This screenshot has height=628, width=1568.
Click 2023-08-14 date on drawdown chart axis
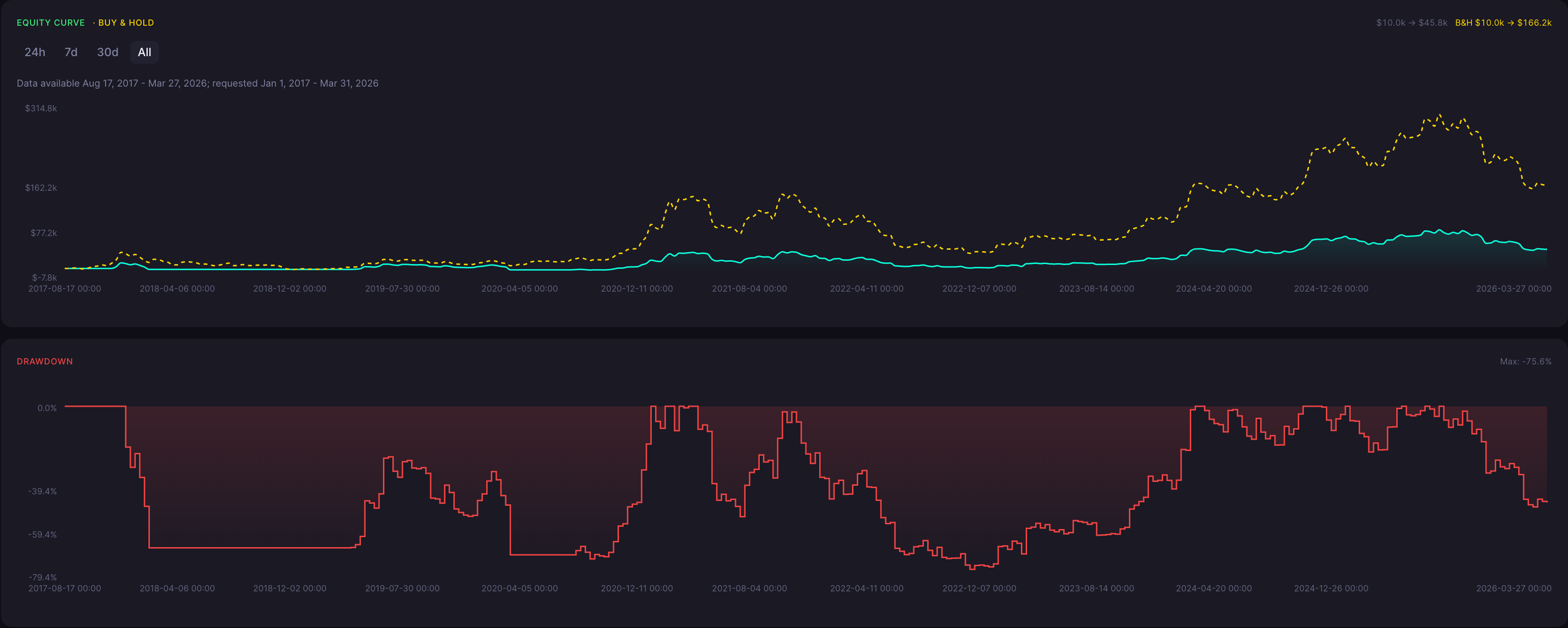tap(1096, 589)
